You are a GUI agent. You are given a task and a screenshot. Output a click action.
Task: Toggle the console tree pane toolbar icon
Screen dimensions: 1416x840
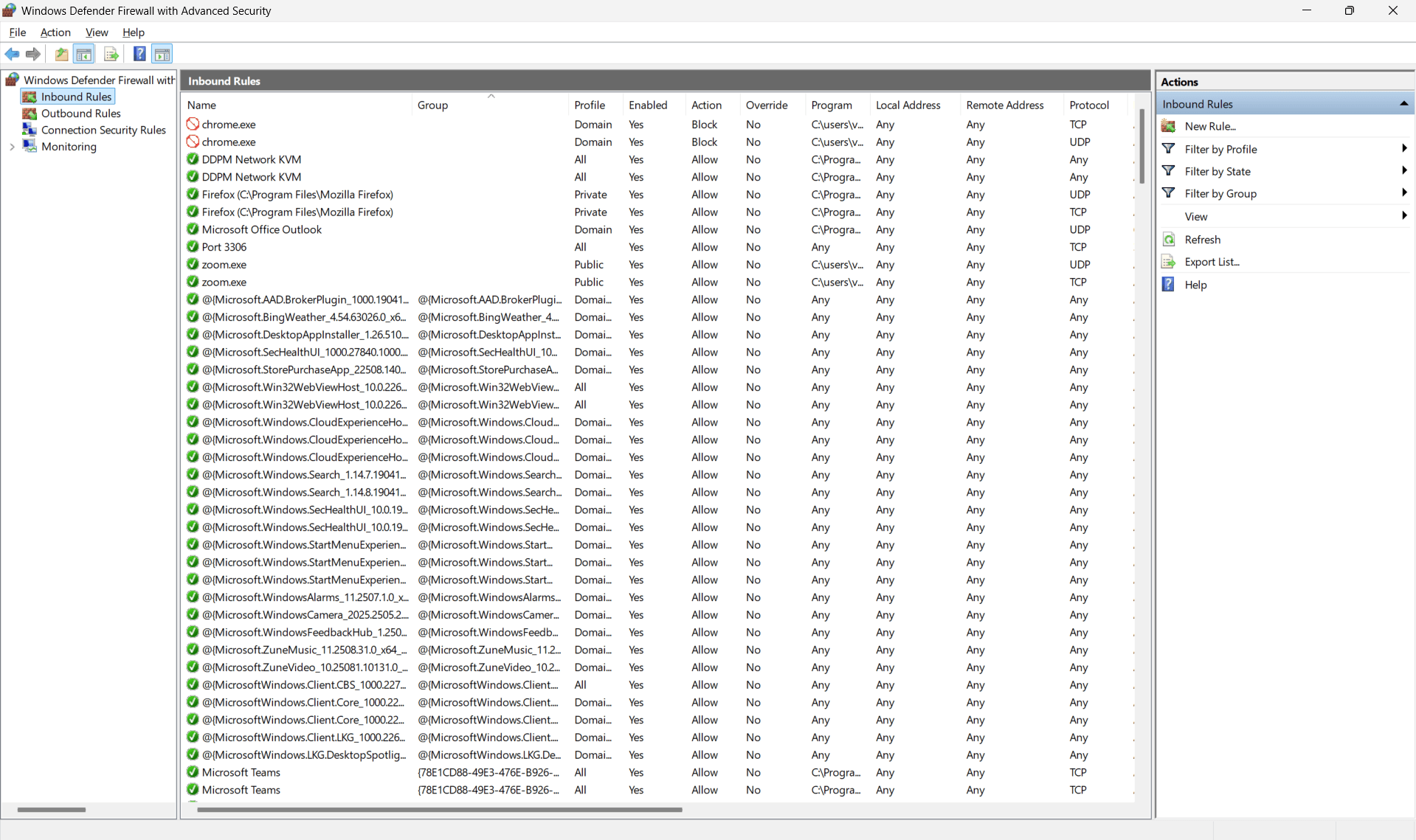[84, 54]
